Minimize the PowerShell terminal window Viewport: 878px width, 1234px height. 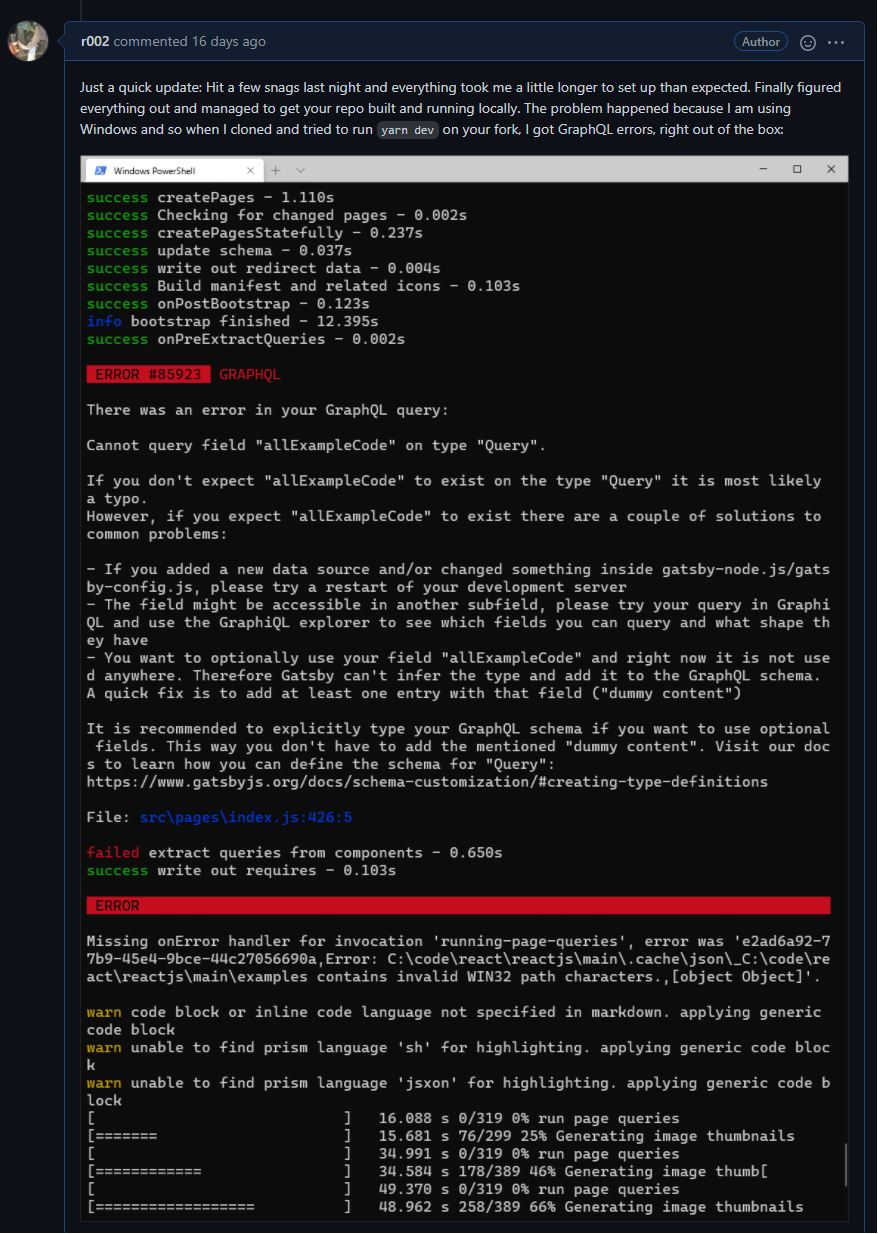(764, 169)
